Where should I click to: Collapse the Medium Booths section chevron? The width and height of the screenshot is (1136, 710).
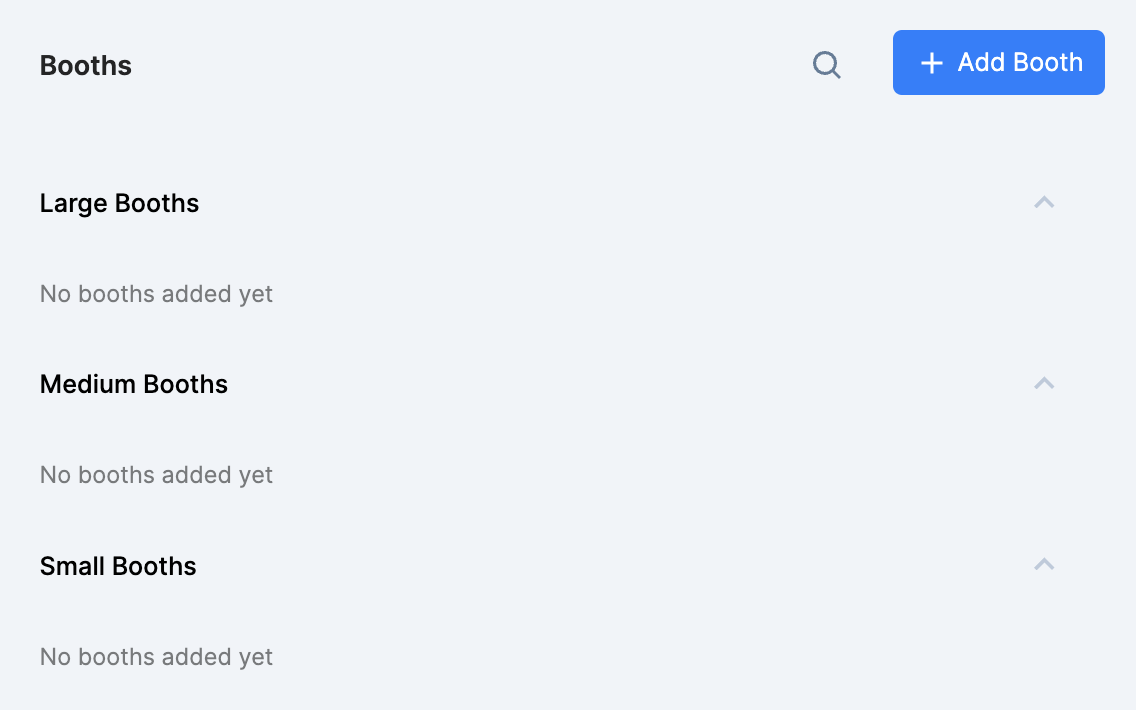[1044, 383]
